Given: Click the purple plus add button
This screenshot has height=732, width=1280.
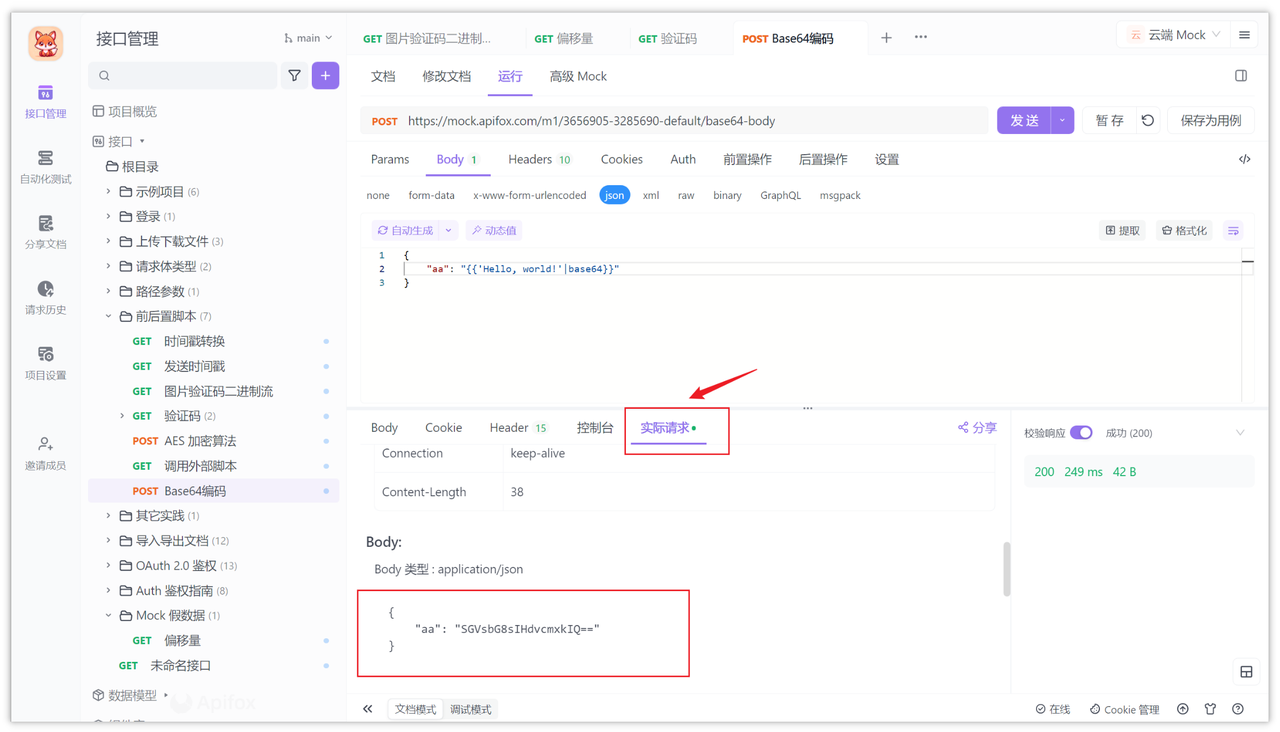Looking at the screenshot, I should [x=325, y=76].
